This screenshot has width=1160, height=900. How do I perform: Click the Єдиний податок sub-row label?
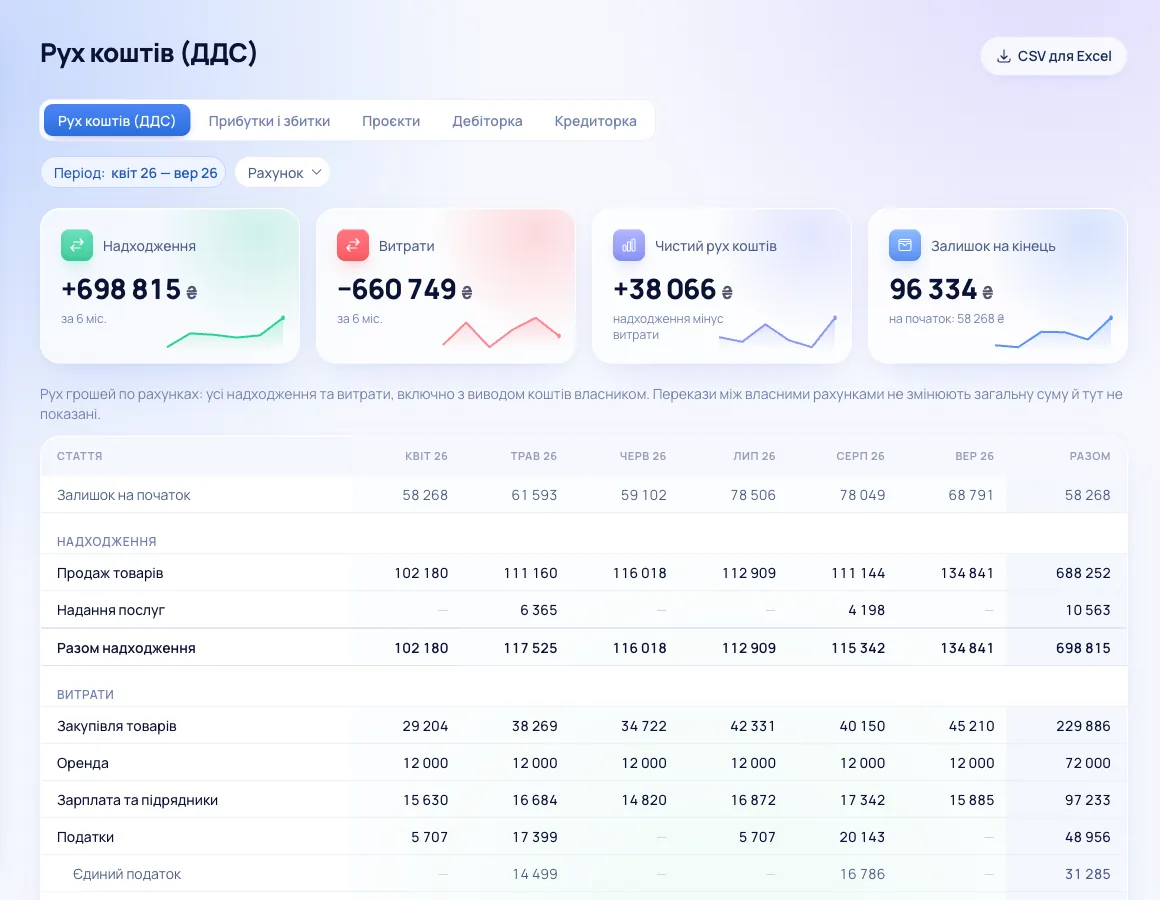click(x=127, y=874)
